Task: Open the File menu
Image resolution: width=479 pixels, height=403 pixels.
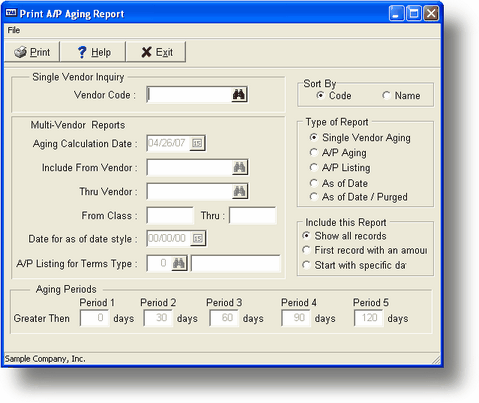Action: (14, 30)
